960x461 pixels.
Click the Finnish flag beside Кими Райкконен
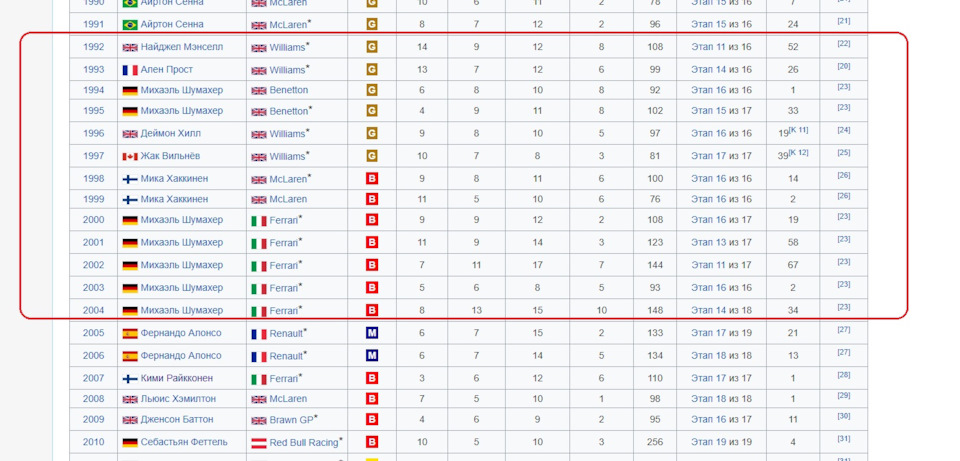coord(130,378)
